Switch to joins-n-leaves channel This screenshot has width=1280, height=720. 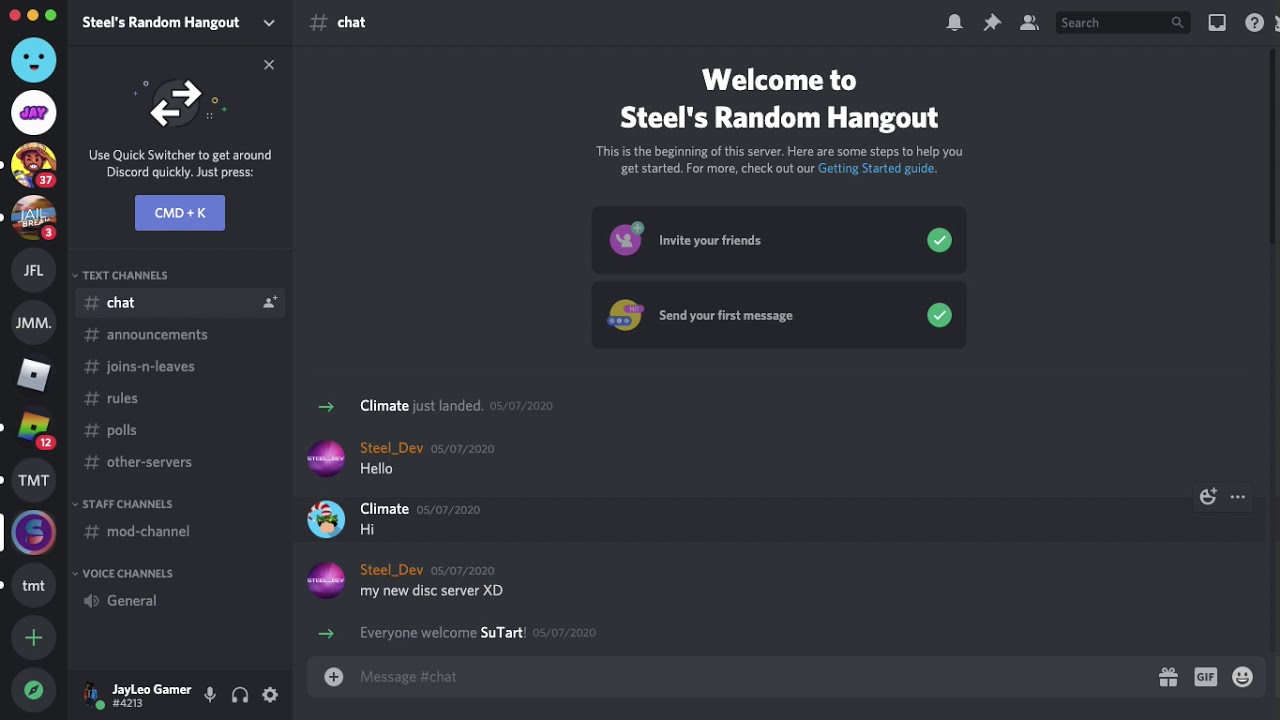pyautogui.click(x=180, y=366)
